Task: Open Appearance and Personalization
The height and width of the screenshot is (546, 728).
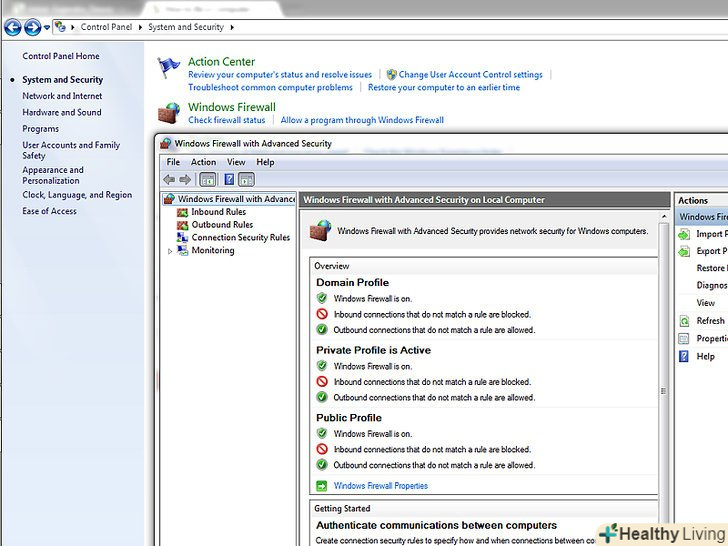Action: click(53, 175)
